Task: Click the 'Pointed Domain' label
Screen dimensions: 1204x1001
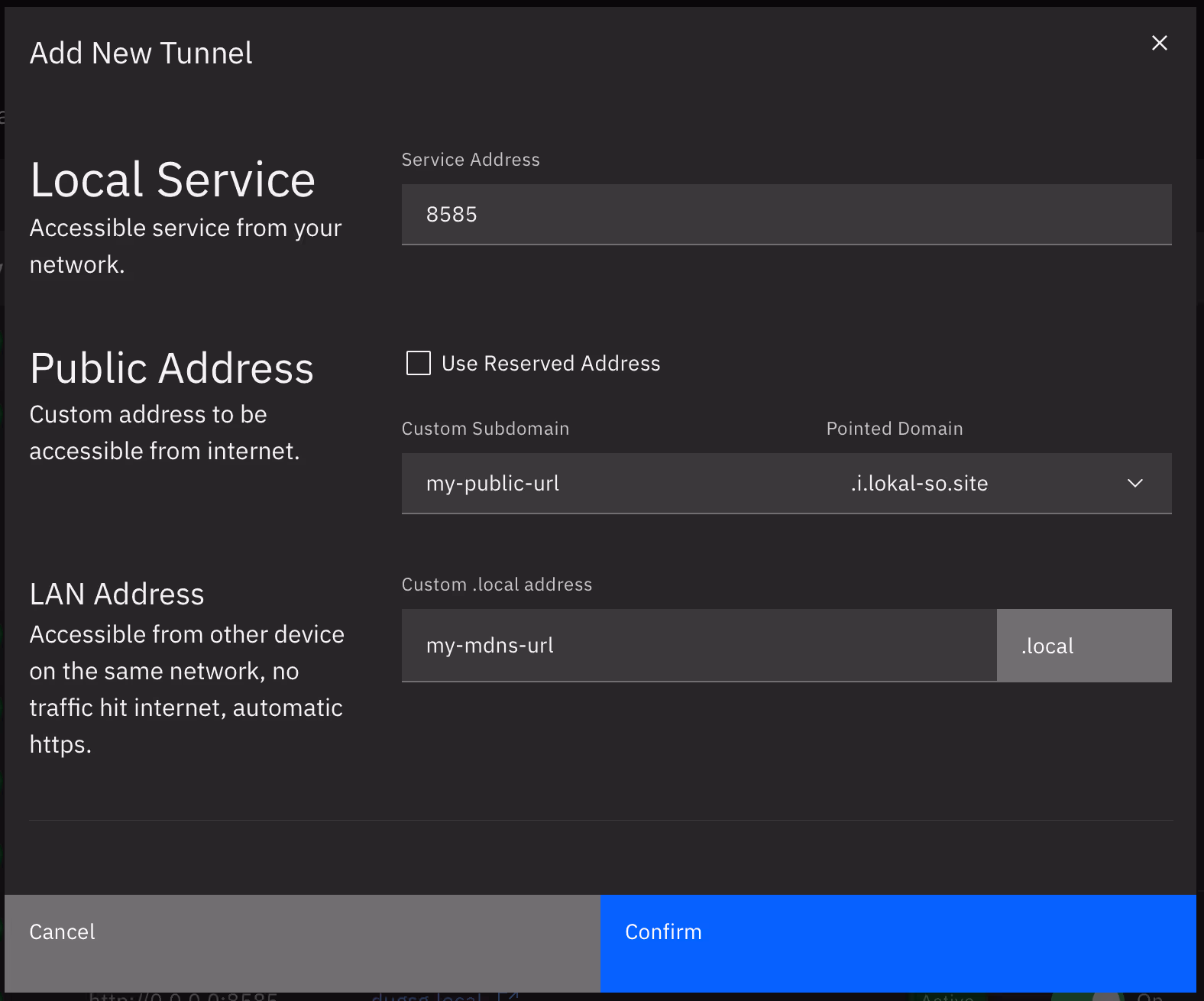Action: pos(895,429)
